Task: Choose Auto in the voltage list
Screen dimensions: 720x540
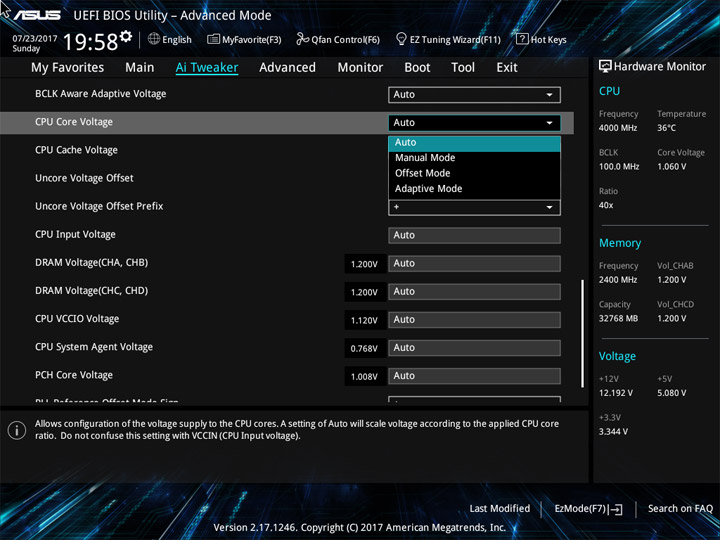Action: (x=474, y=143)
